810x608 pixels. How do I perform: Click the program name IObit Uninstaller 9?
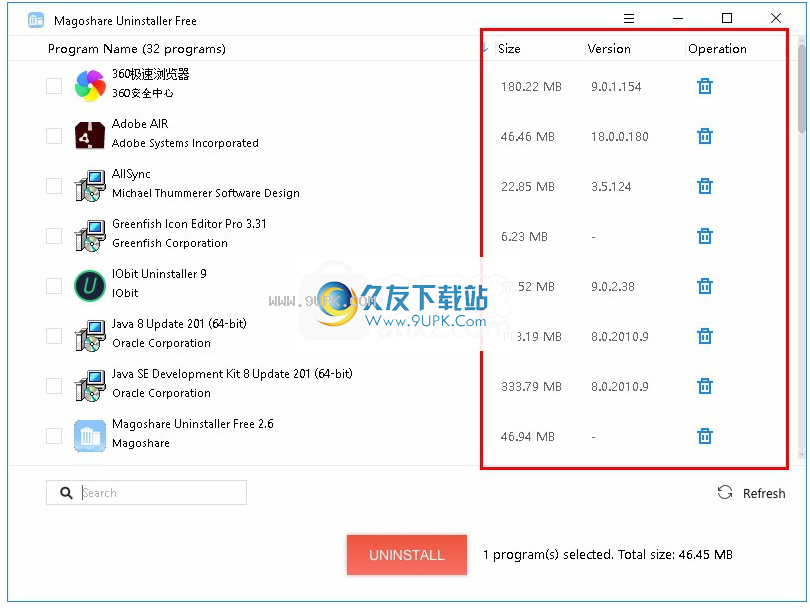coord(159,274)
